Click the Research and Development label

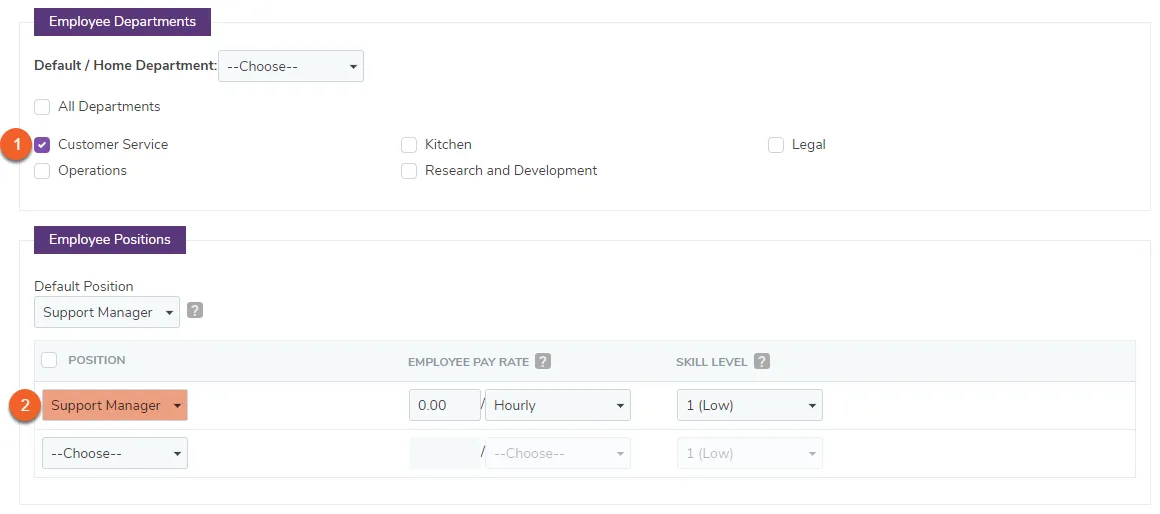(511, 171)
